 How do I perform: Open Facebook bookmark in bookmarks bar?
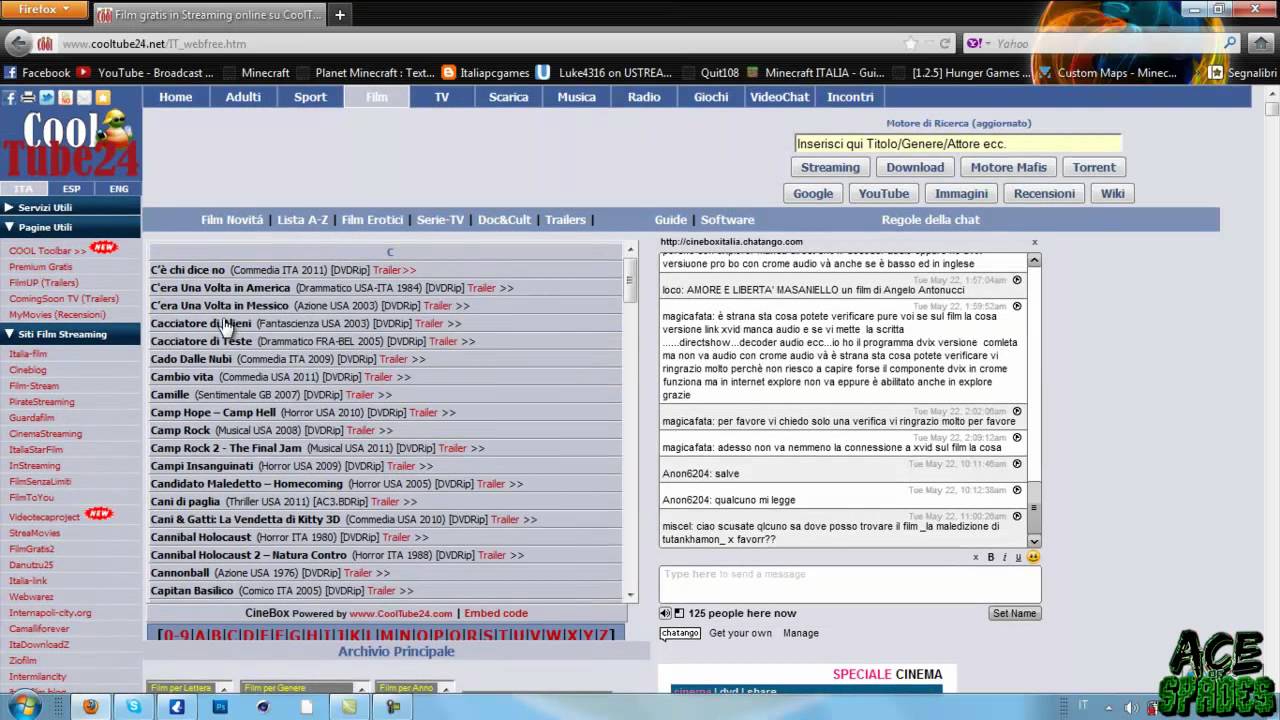click(x=37, y=73)
